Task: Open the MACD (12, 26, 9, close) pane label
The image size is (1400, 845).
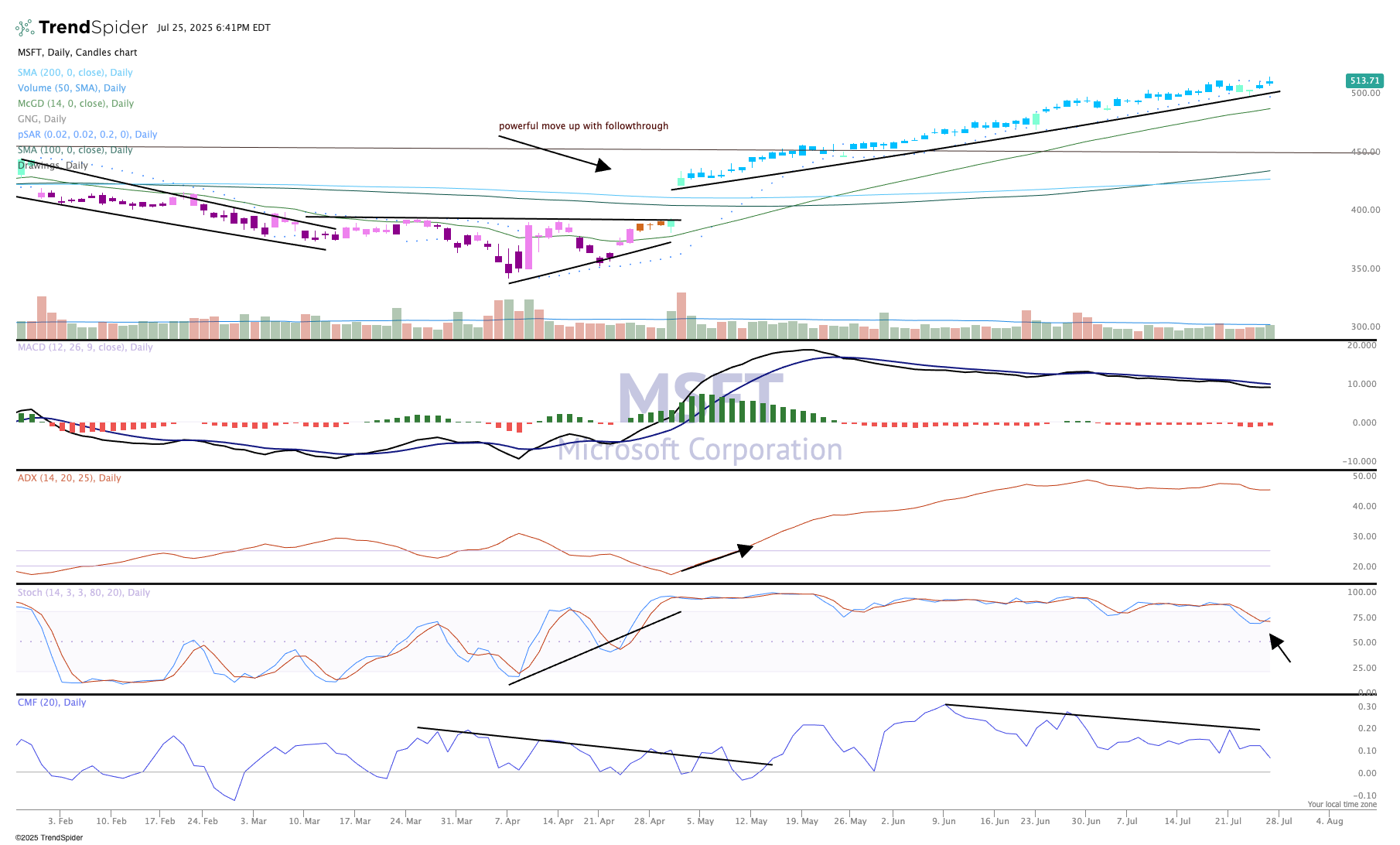Action: pos(85,347)
